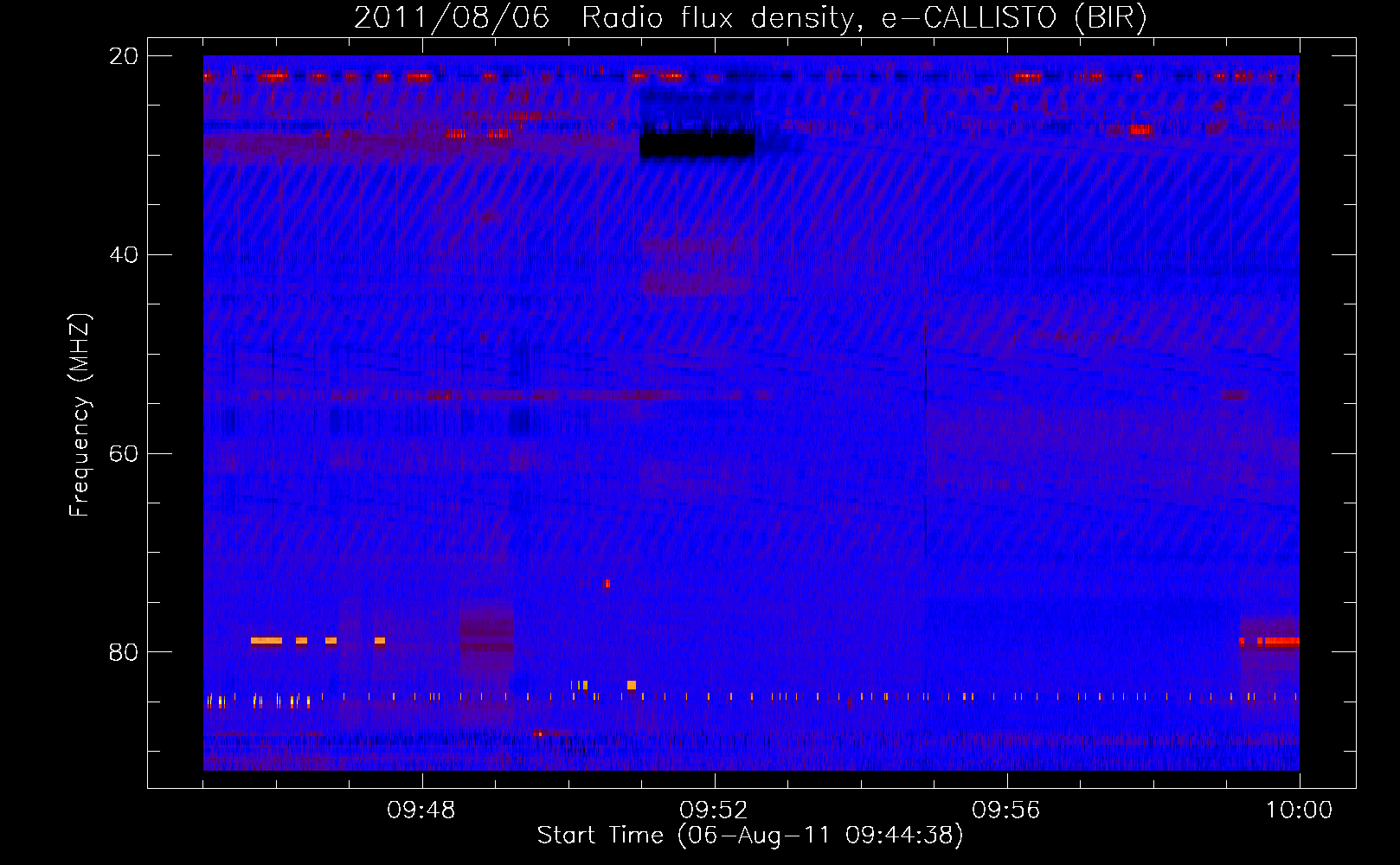Click the 'Frequency (MHZ)' axis label
Viewport: 1400px width, 865px height.
[80, 415]
